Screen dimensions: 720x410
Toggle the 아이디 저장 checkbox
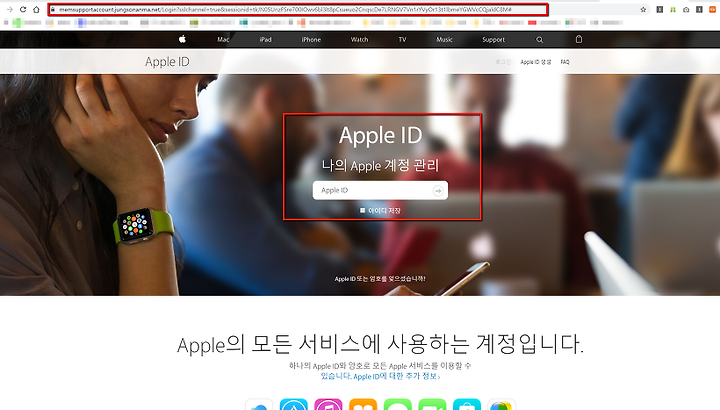click(x=362, y=210)
